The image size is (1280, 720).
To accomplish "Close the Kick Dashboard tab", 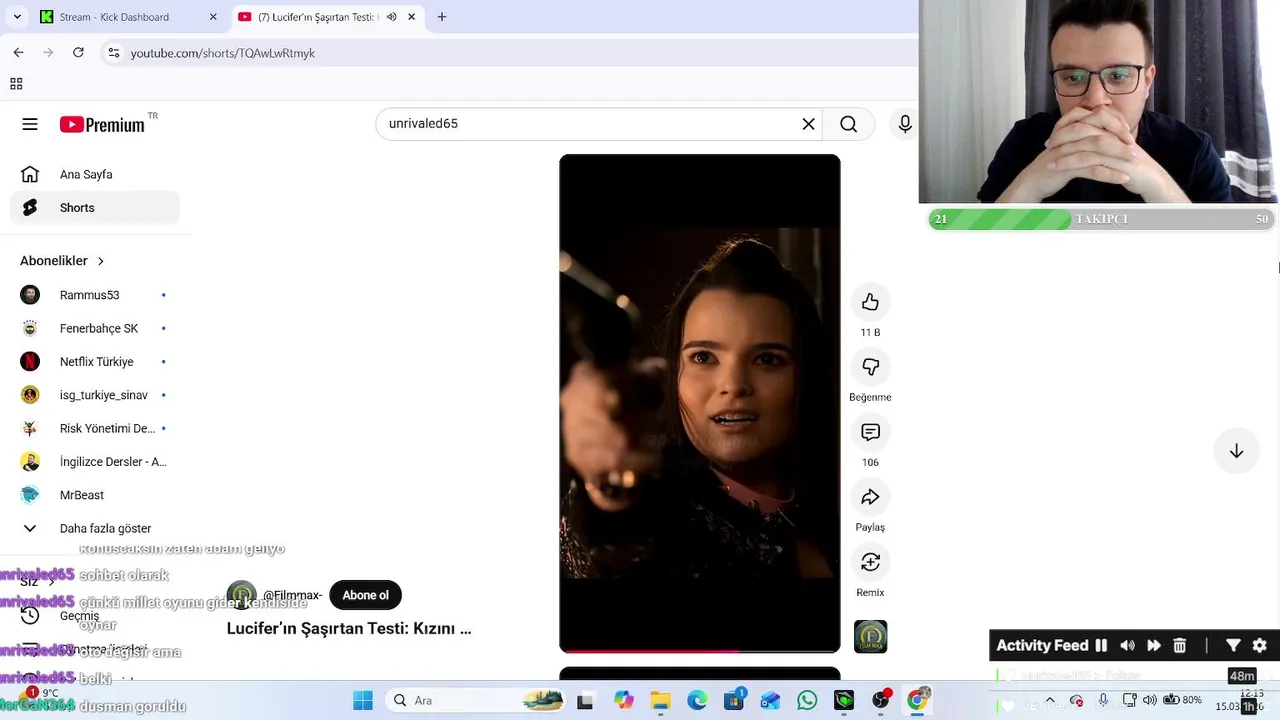I will (213, 17).
